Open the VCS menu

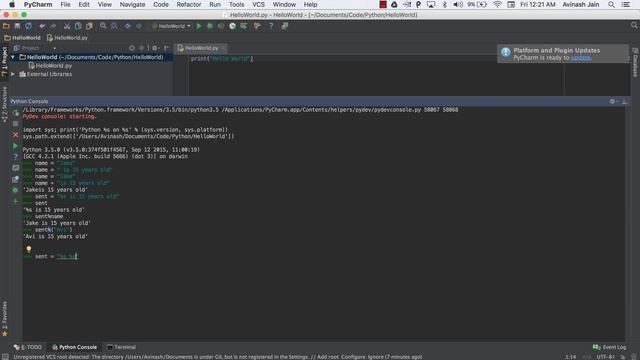(x=258, y=4)
